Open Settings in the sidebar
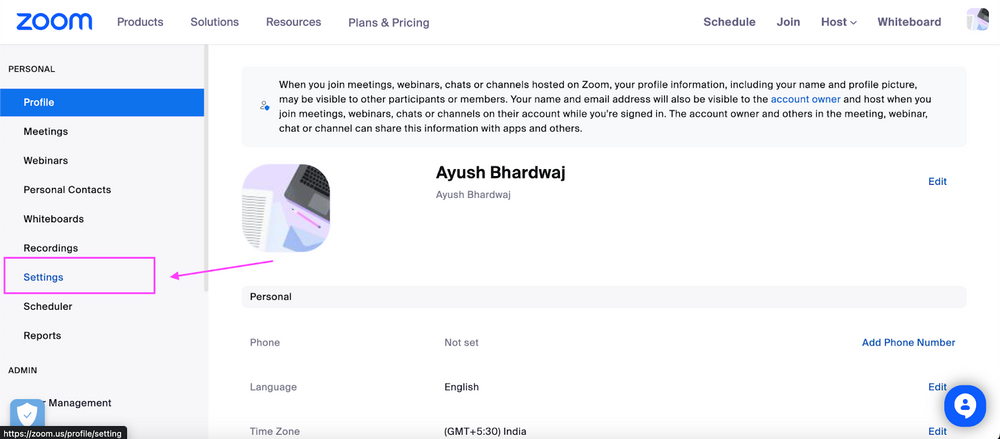This screenshot has width=1000, height=439. tap(44, 277)
